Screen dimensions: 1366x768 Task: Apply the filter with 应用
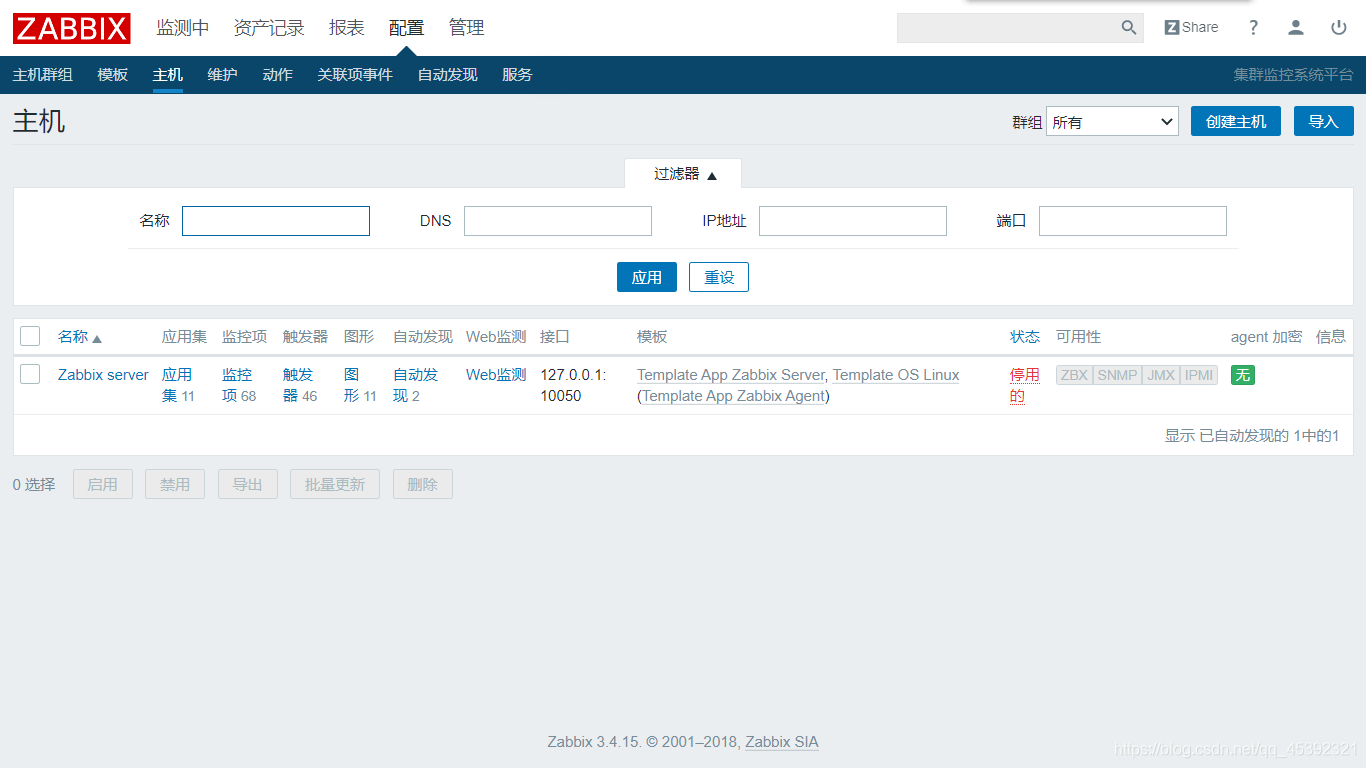coord(647,277)
